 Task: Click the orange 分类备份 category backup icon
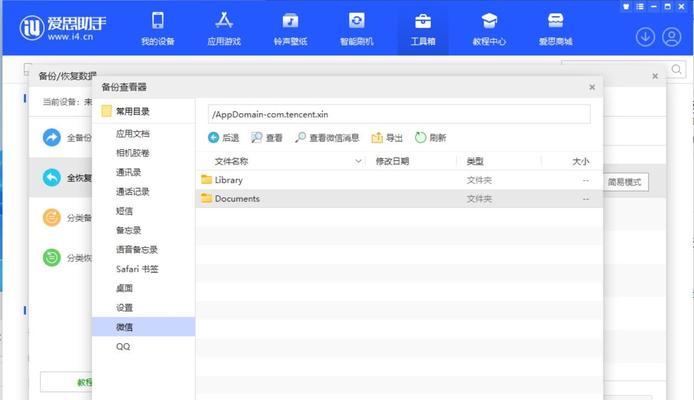[x=52, y=218]
